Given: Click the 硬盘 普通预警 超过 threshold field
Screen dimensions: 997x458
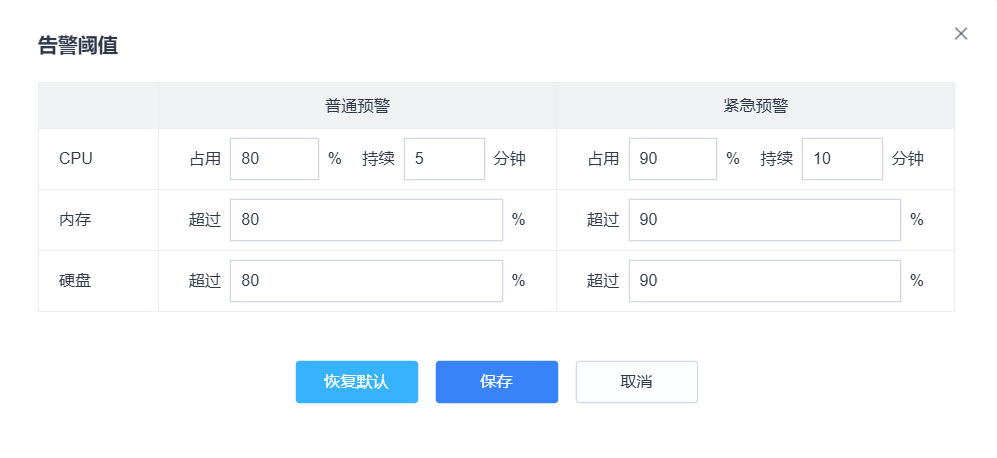Looking at the screenshot, I should click(366, 281).
